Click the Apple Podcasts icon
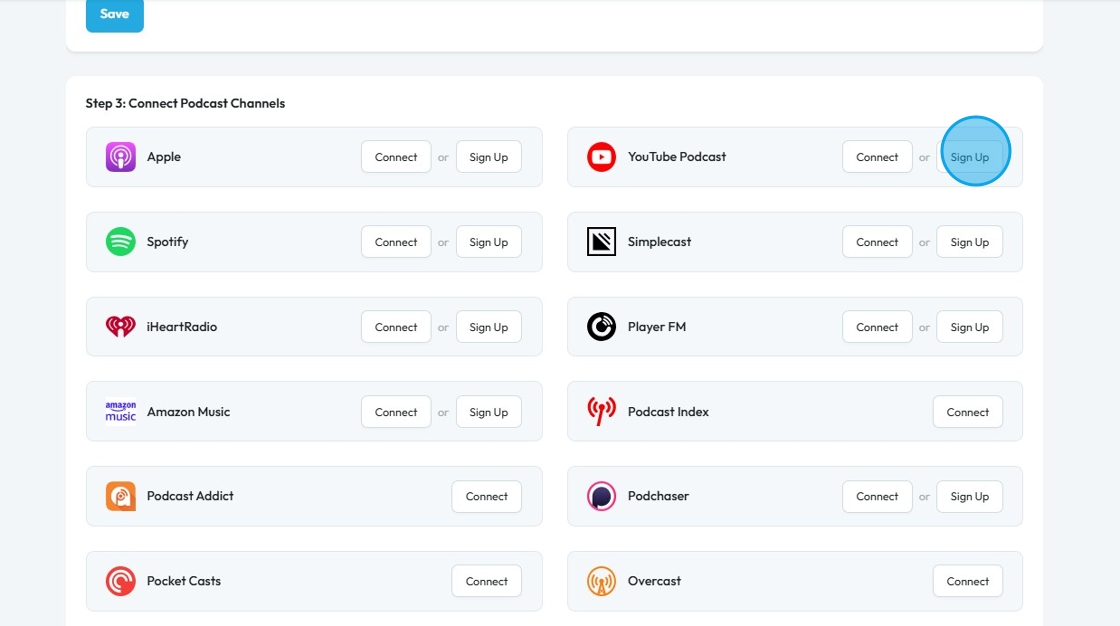The image size is (1120, 626). 121,157
